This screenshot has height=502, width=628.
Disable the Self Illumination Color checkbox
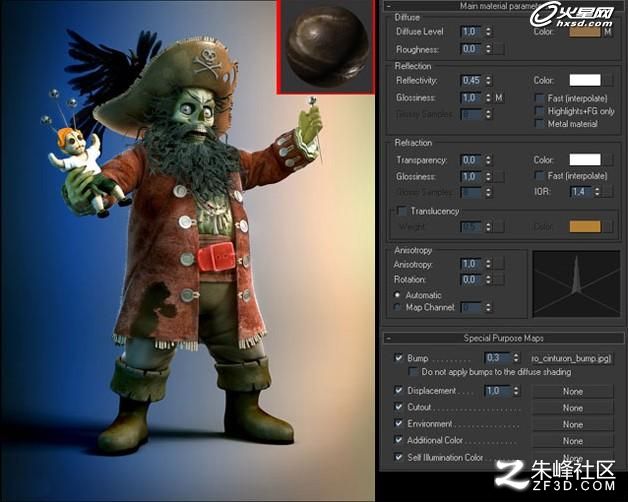tap(399, 457)
